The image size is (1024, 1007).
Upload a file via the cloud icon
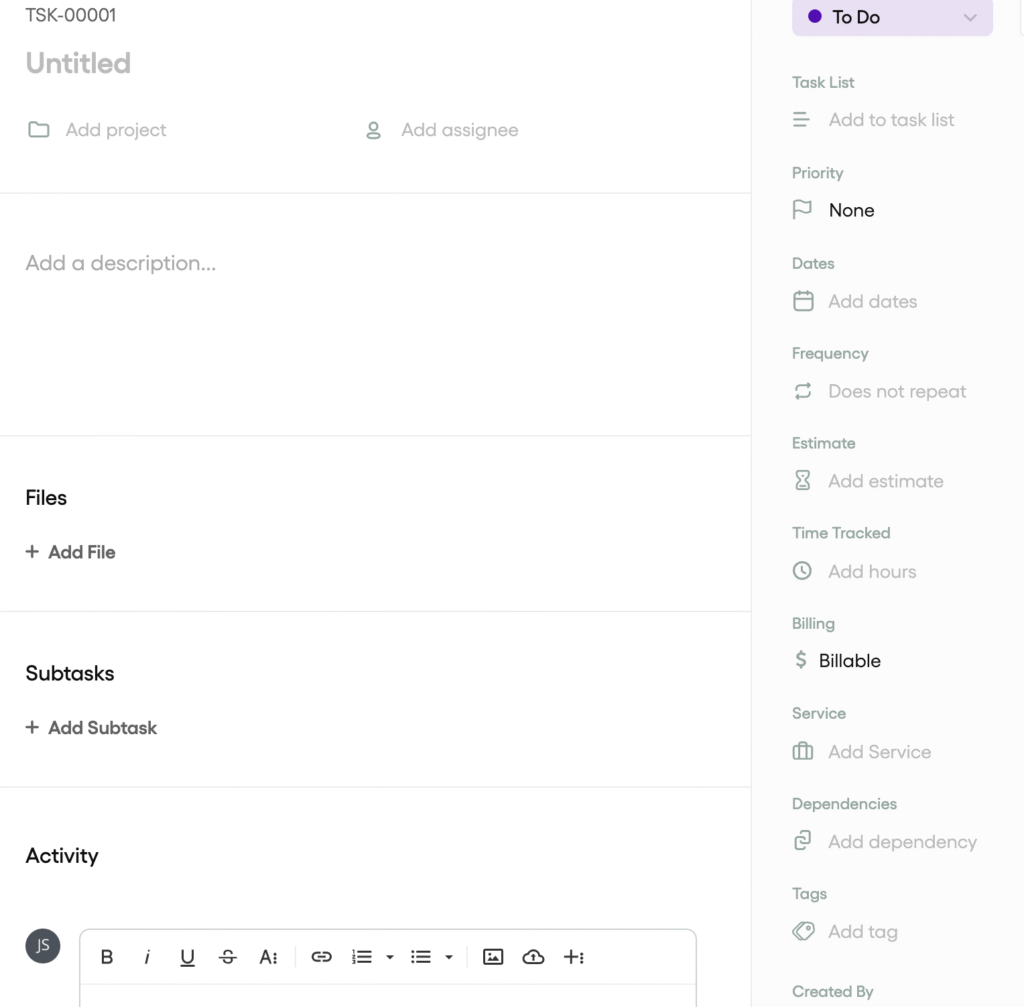pyautogui.click(x=534, y=957)
